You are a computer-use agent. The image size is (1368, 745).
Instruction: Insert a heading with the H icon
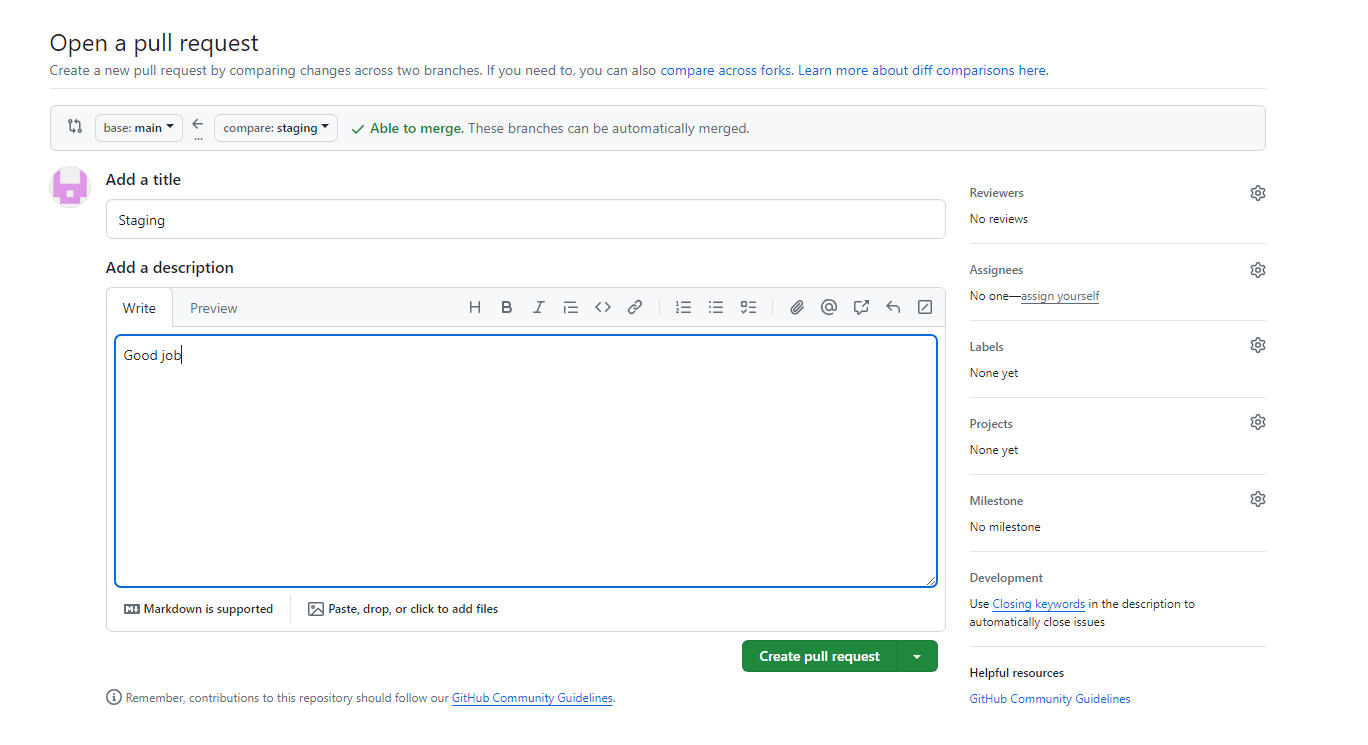(x=475, y=308)
